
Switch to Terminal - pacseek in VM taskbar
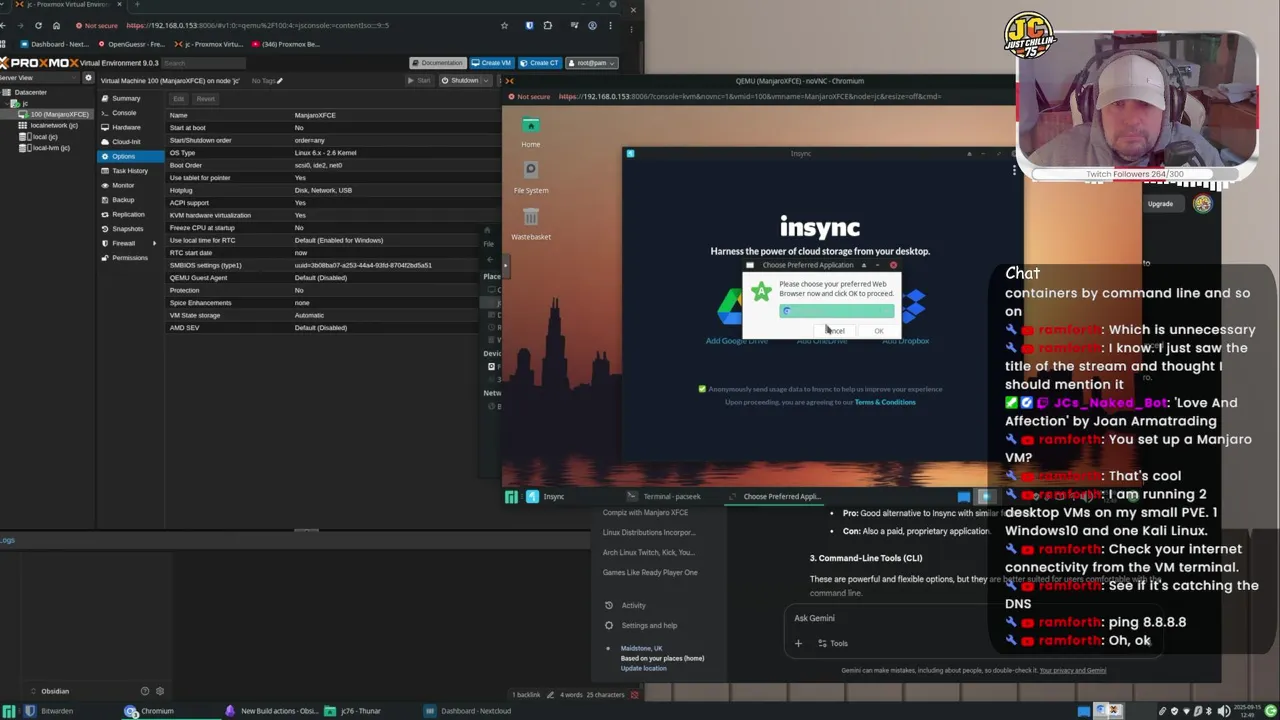coord(664,496)
